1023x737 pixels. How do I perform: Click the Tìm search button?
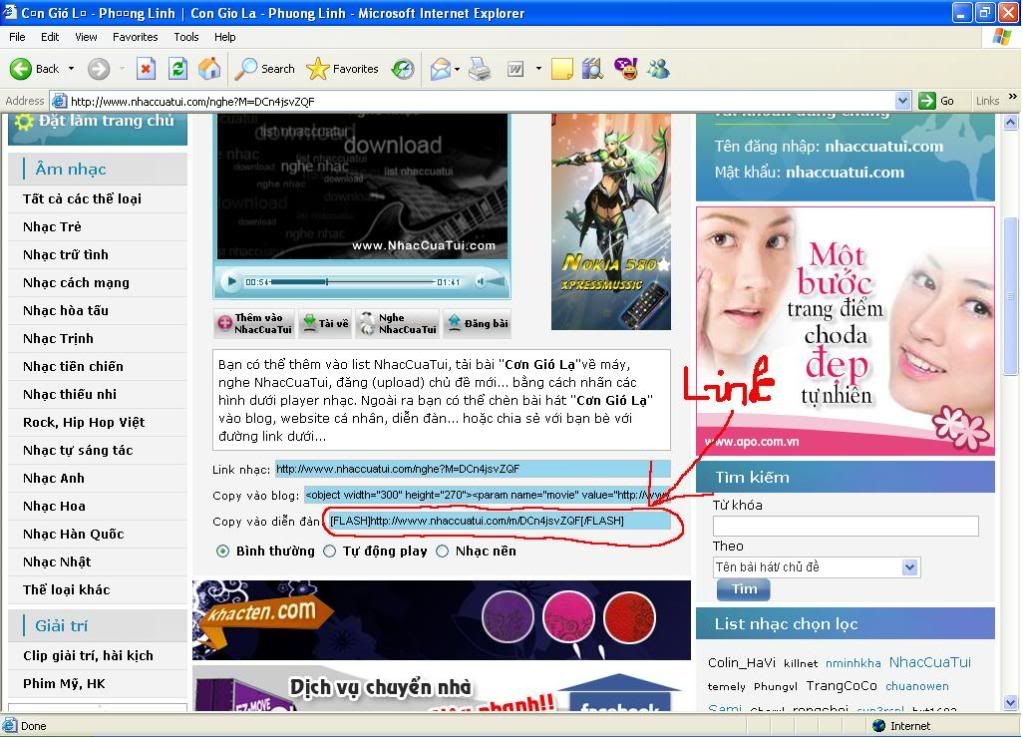[743, 589]
